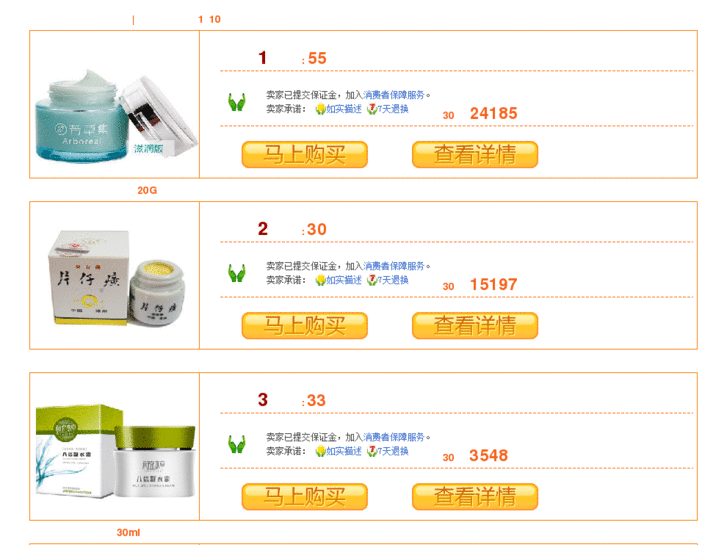Click 马上购买 button for item 1

305,154
